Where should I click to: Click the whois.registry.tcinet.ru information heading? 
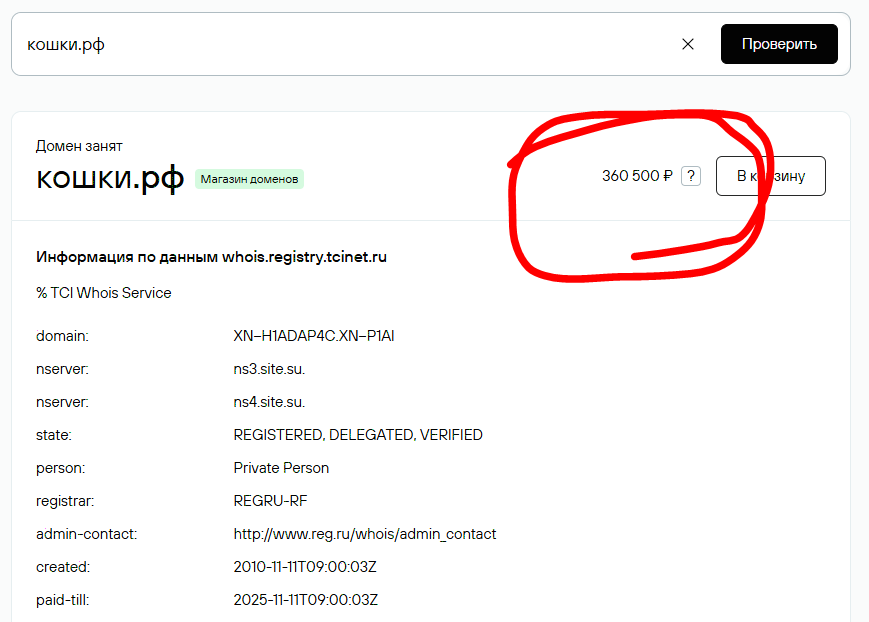pyautogui.click(x=211, y=257)
